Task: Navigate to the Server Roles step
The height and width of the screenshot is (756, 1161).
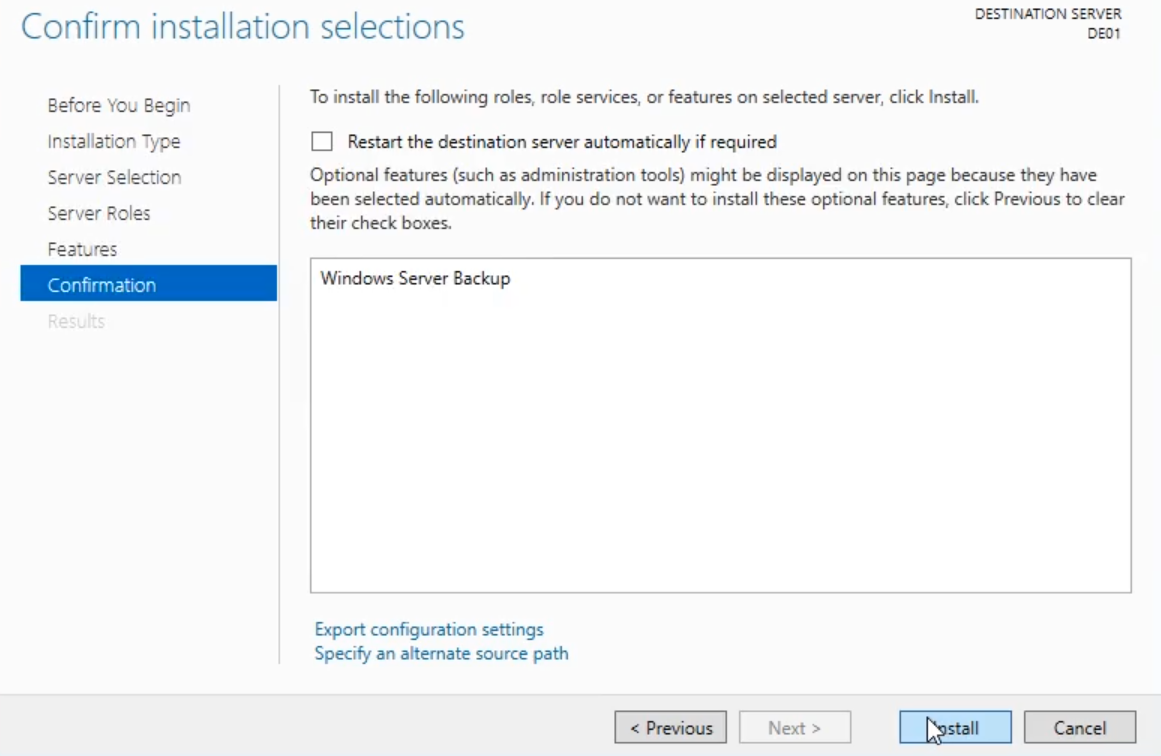Action: (98, 213)
